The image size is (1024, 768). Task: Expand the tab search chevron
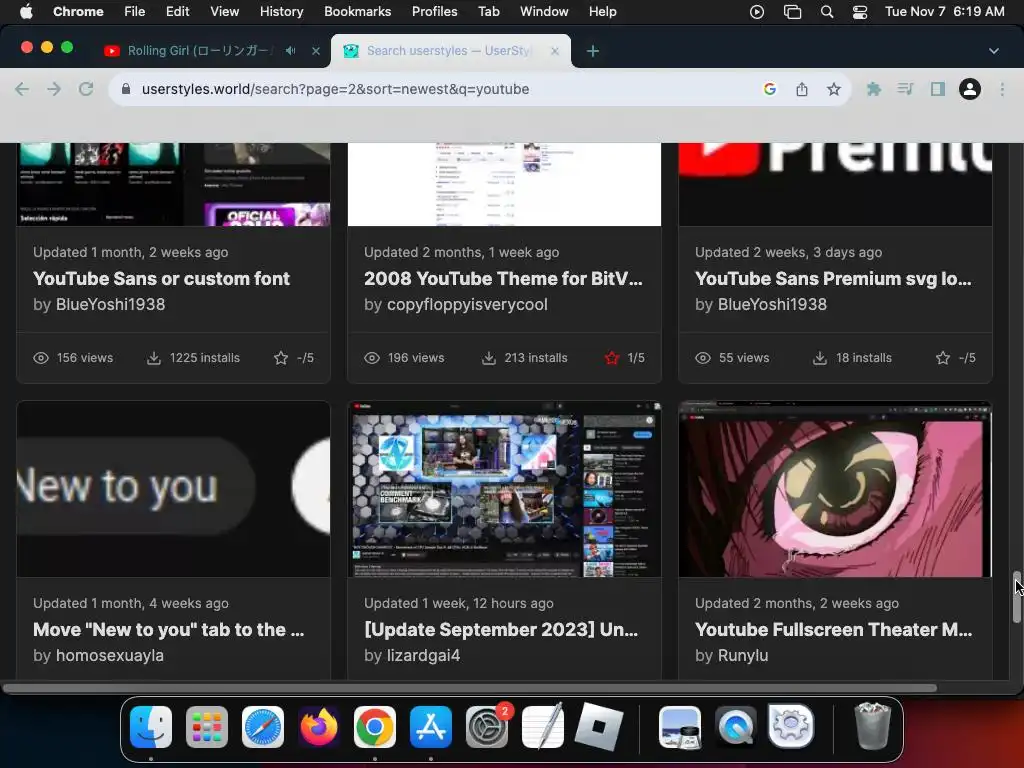coord(993,51)
